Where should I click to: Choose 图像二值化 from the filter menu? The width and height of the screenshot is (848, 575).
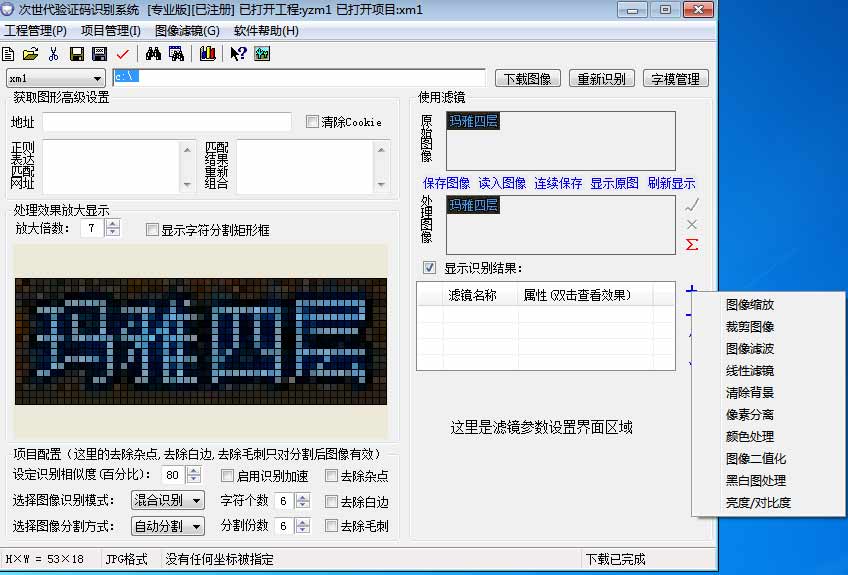(755, 459)
